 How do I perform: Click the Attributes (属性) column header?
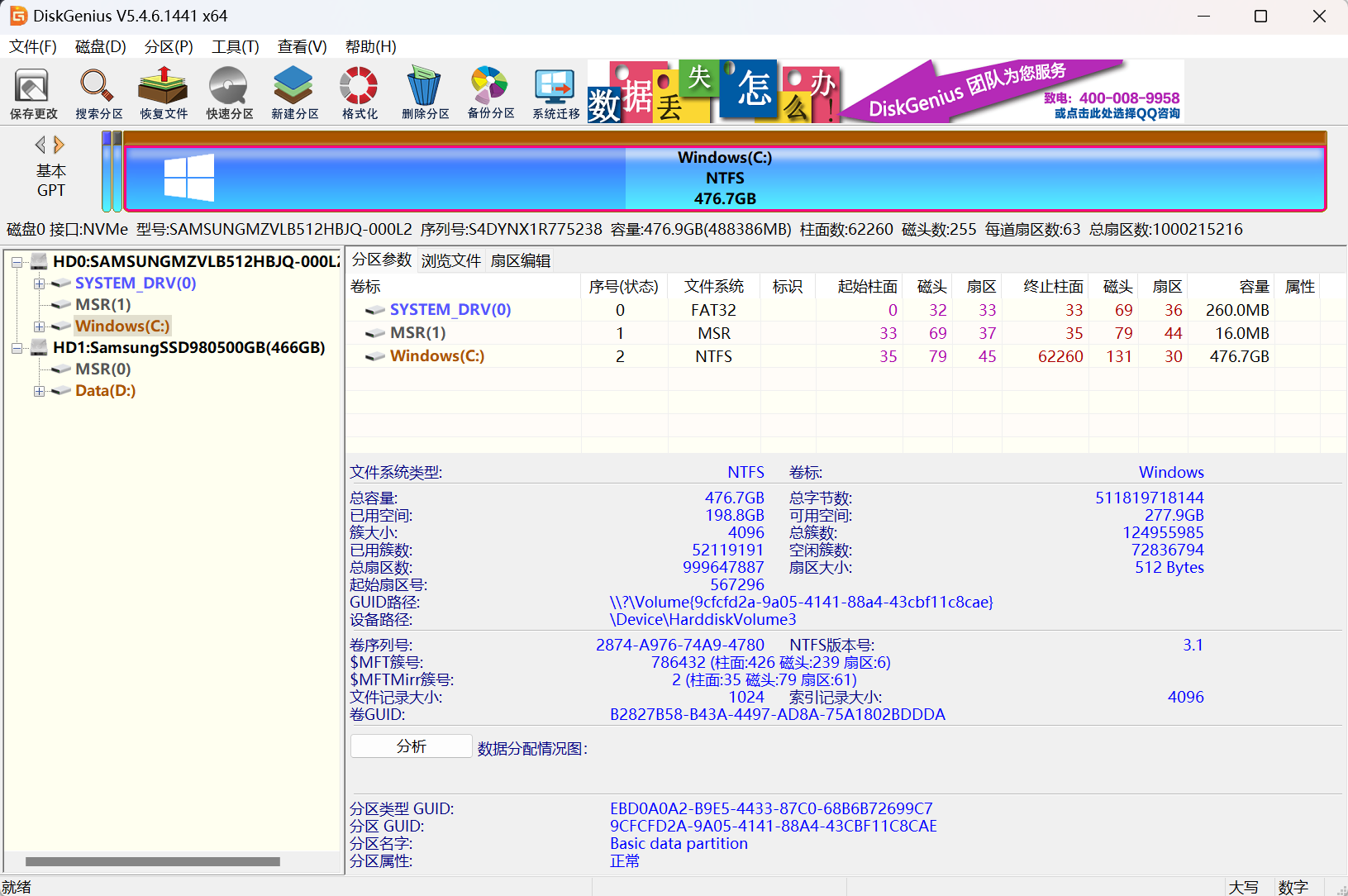[x=1299, y=287]
